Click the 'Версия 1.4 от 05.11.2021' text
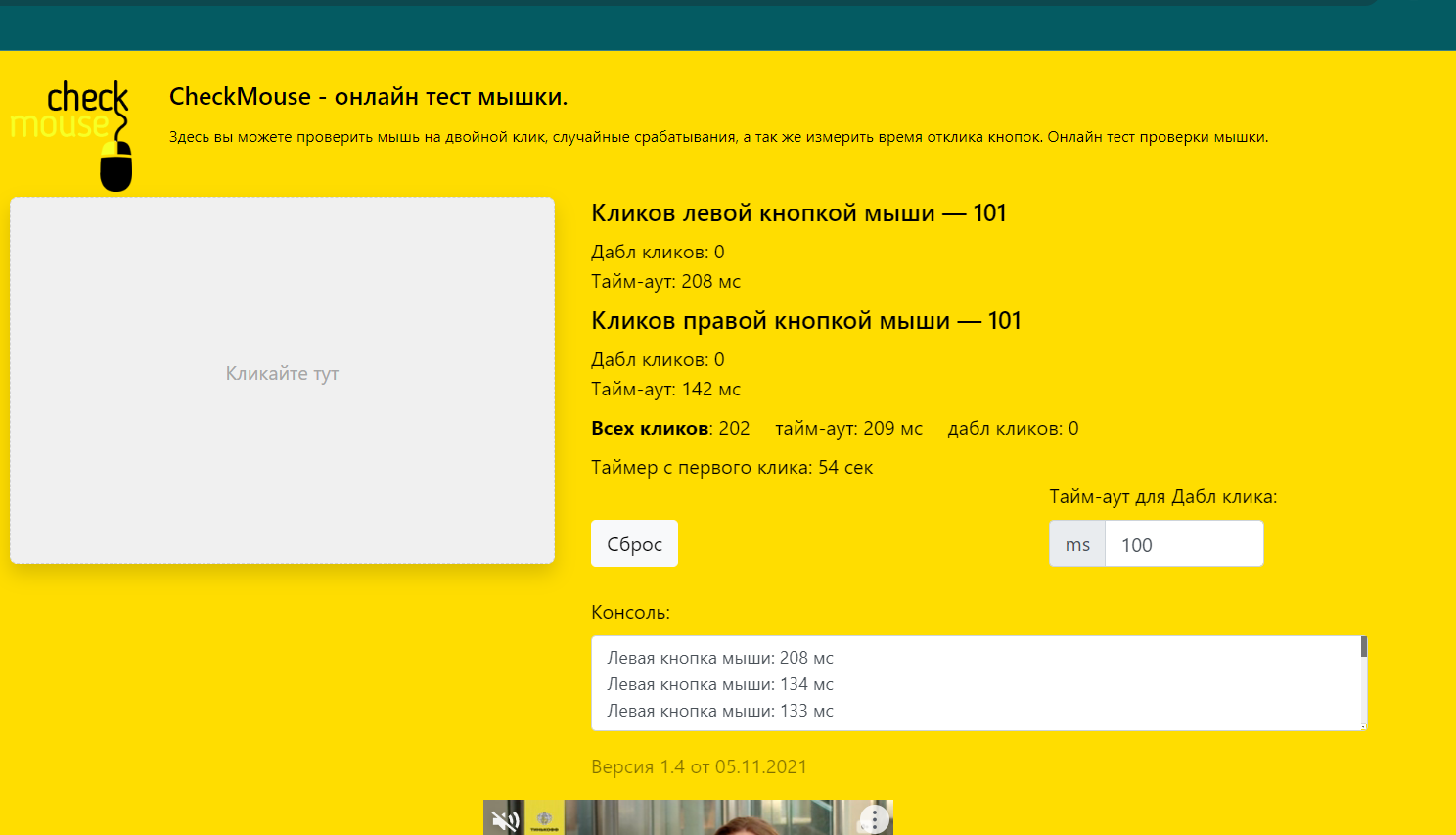 click(699, 766)
